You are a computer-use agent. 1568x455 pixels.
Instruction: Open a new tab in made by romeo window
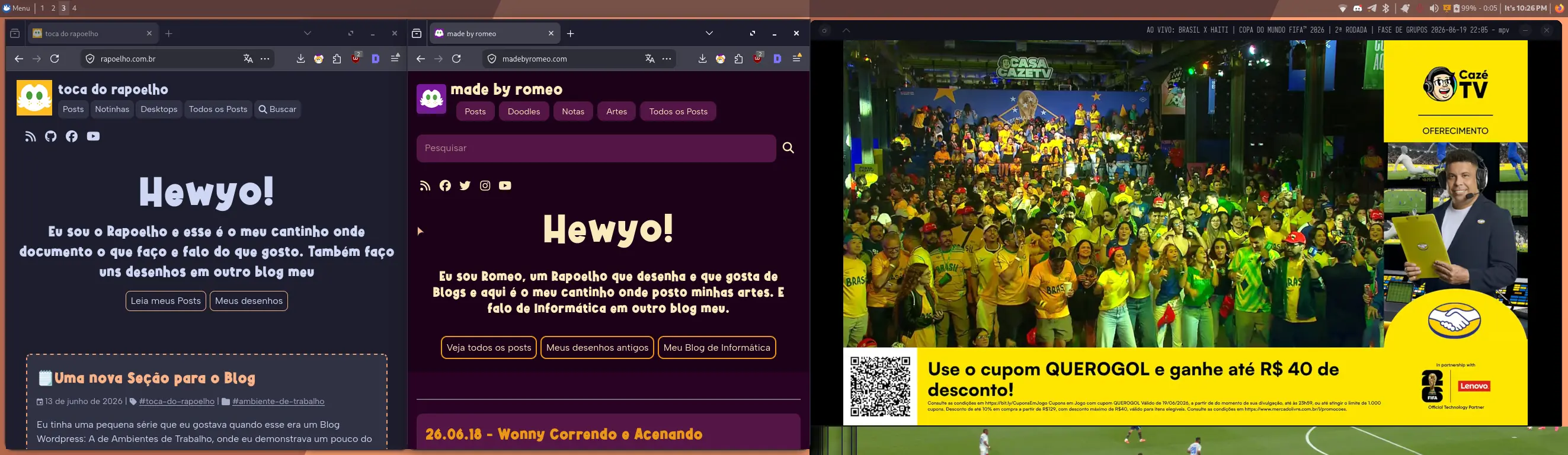[x=570, y=33]
